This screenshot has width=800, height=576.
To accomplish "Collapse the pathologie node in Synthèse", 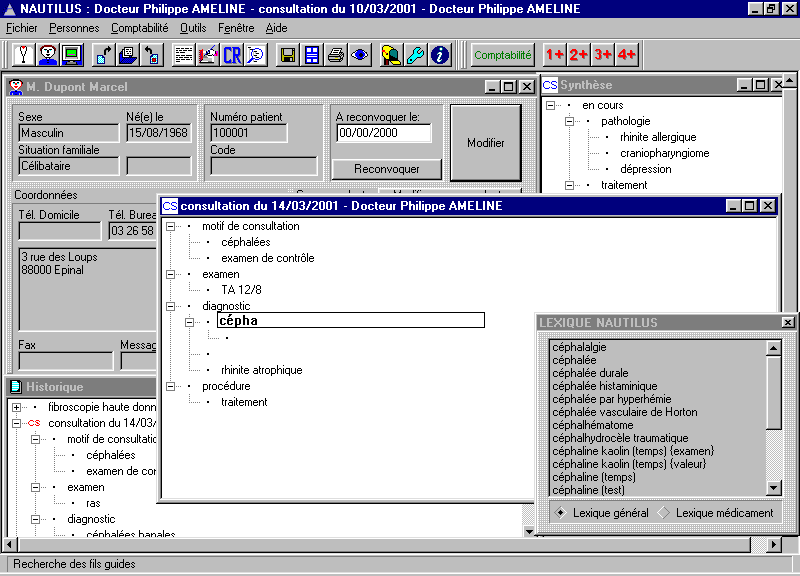I will coord(569,121).
